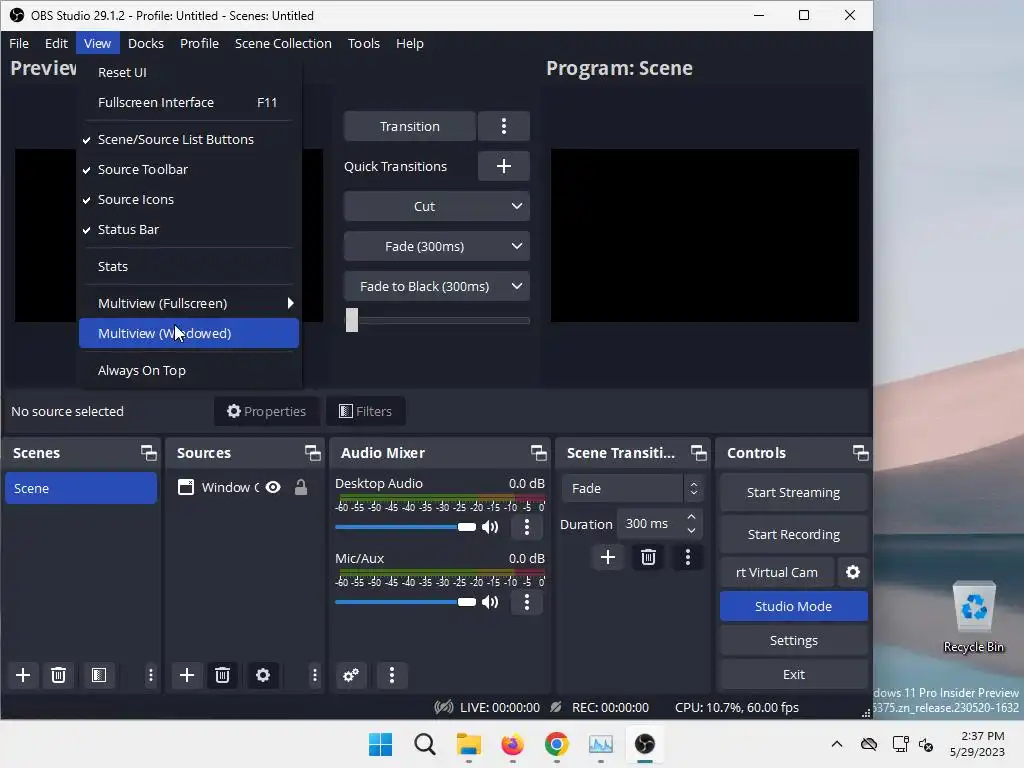Image resolution: width=1024 pixels, height=768 pixels.
Task: Toggle Scene/Source List Buttons option
Action: pos(189,139)
